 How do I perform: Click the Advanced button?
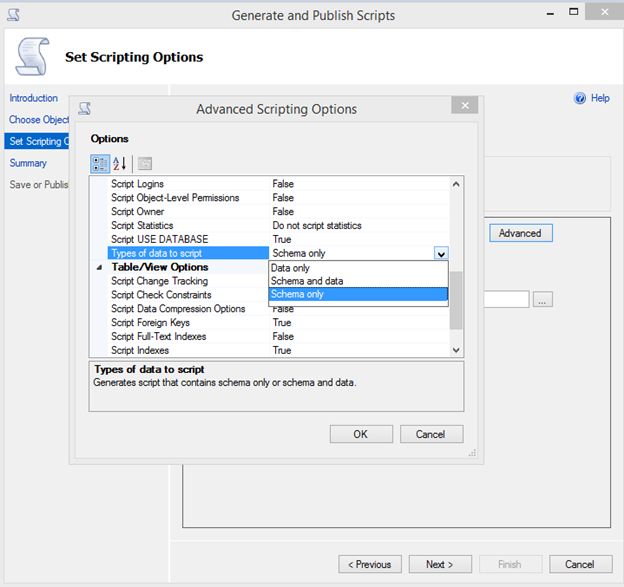[x=520, y=233]
